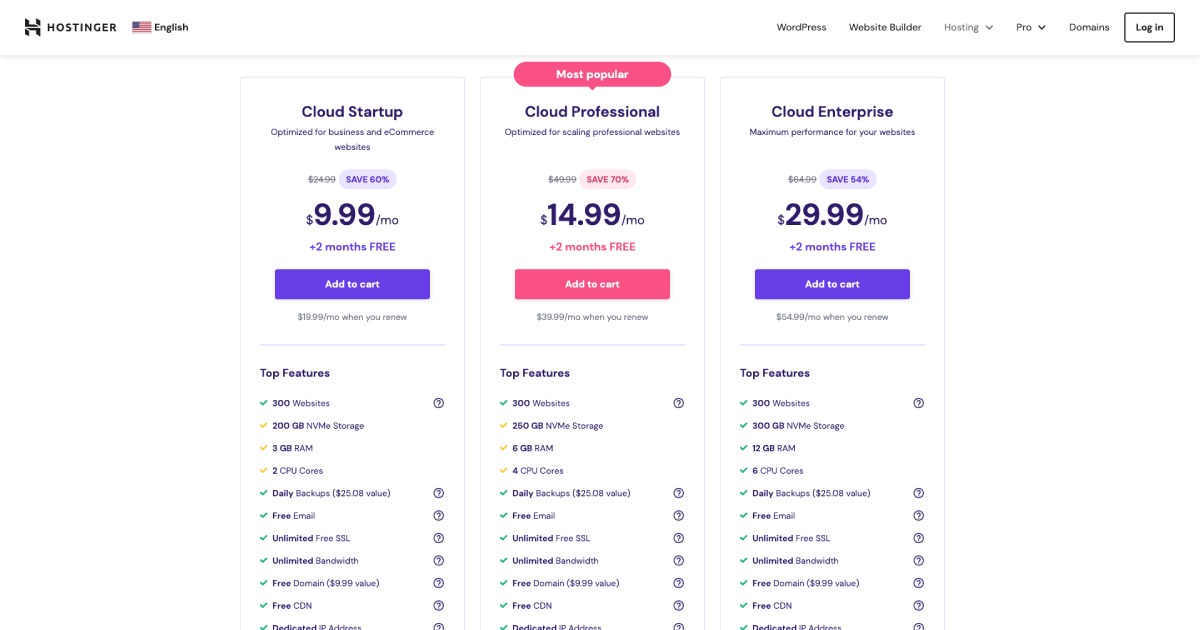Show help for Cloud Enterprise Daily Backups
Image resolution: width=1200 pixels, height=630 pixels.
click(x=918, y=493)
